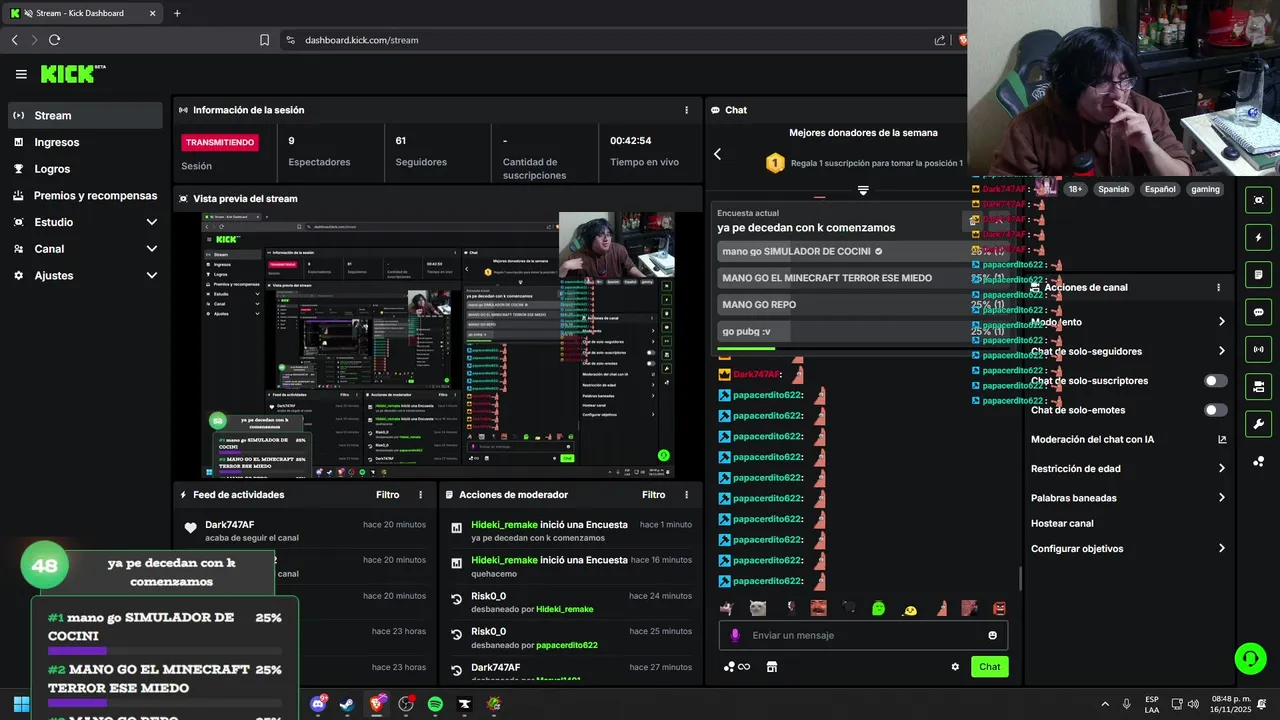Click the stream preview panel icon in right sidebar
This screenshot has width=1280, height=720.
click(1258, 200)
